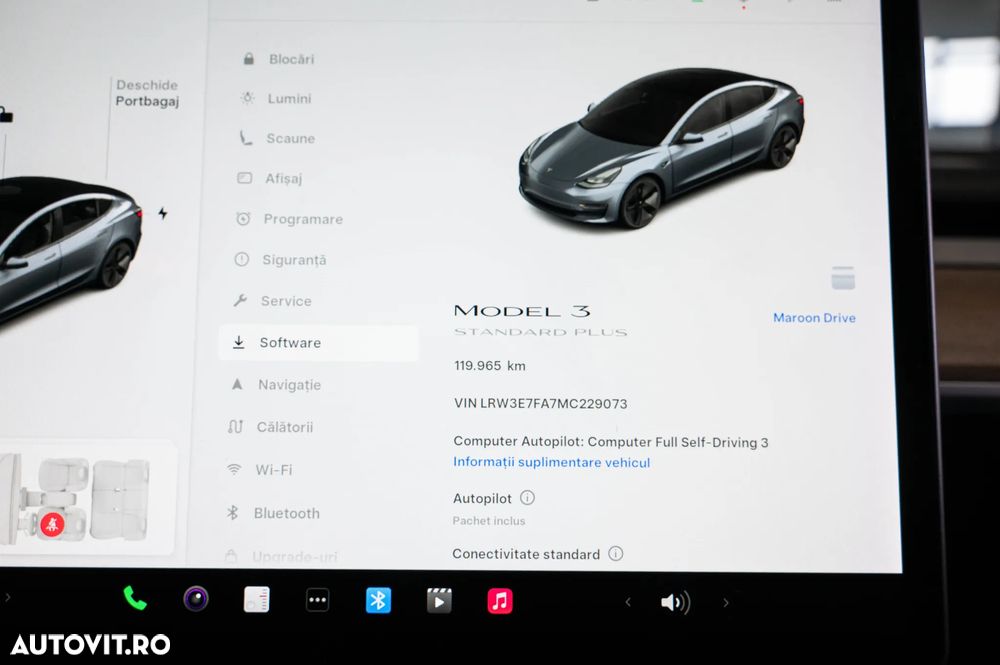This screenshot has width=1000, height=665.
Task: Tap the blue Bluetooth app icon
Action: 378,601
